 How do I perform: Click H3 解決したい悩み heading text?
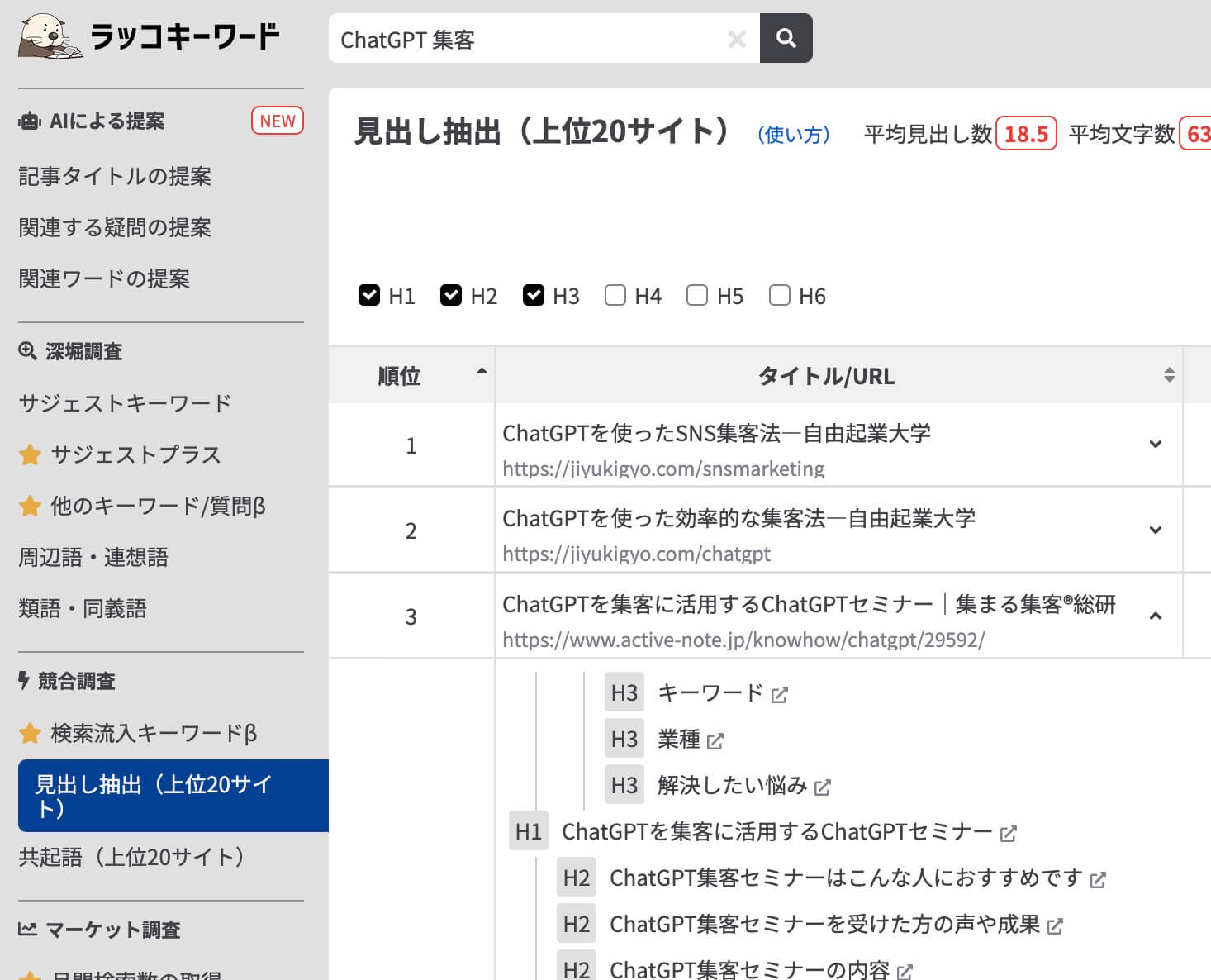tap(732, 785)
